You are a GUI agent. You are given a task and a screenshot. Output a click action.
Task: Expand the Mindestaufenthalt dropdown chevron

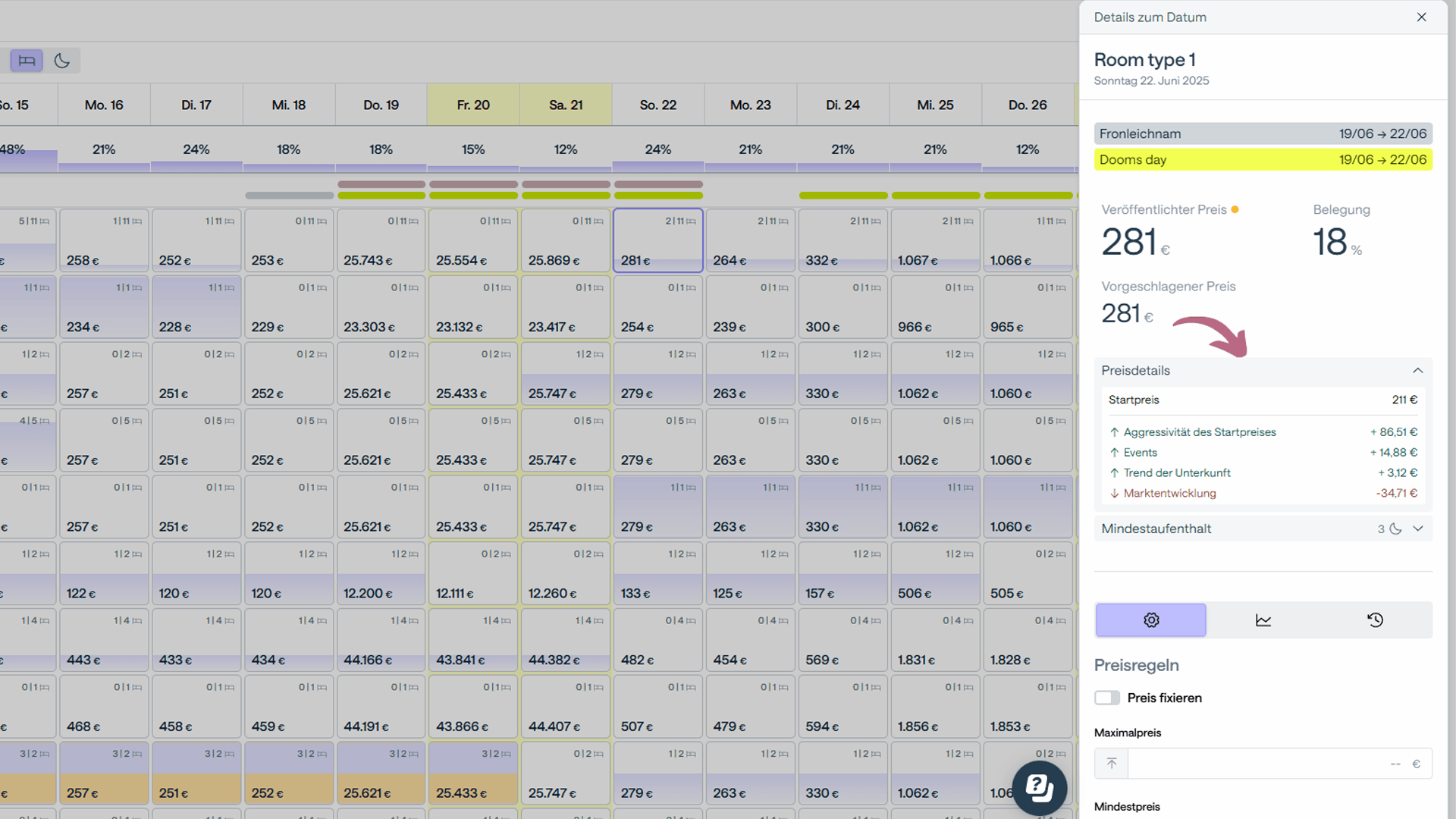click(x=1418, y=529)
